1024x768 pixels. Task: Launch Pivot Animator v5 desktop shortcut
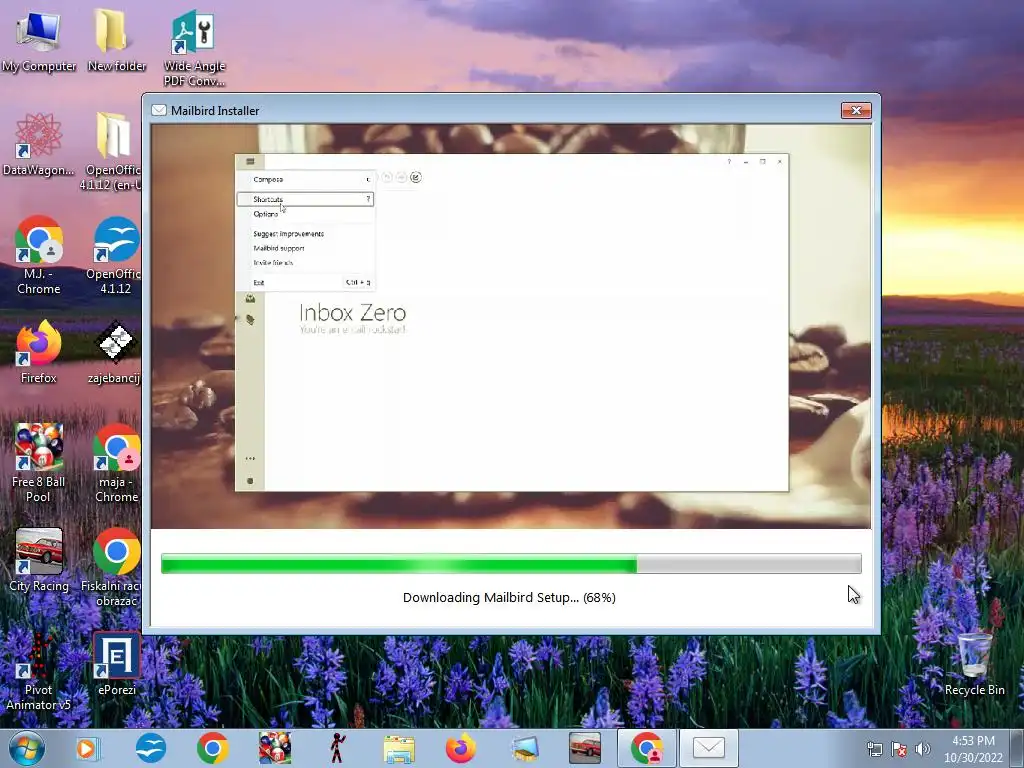pos(39,671)
